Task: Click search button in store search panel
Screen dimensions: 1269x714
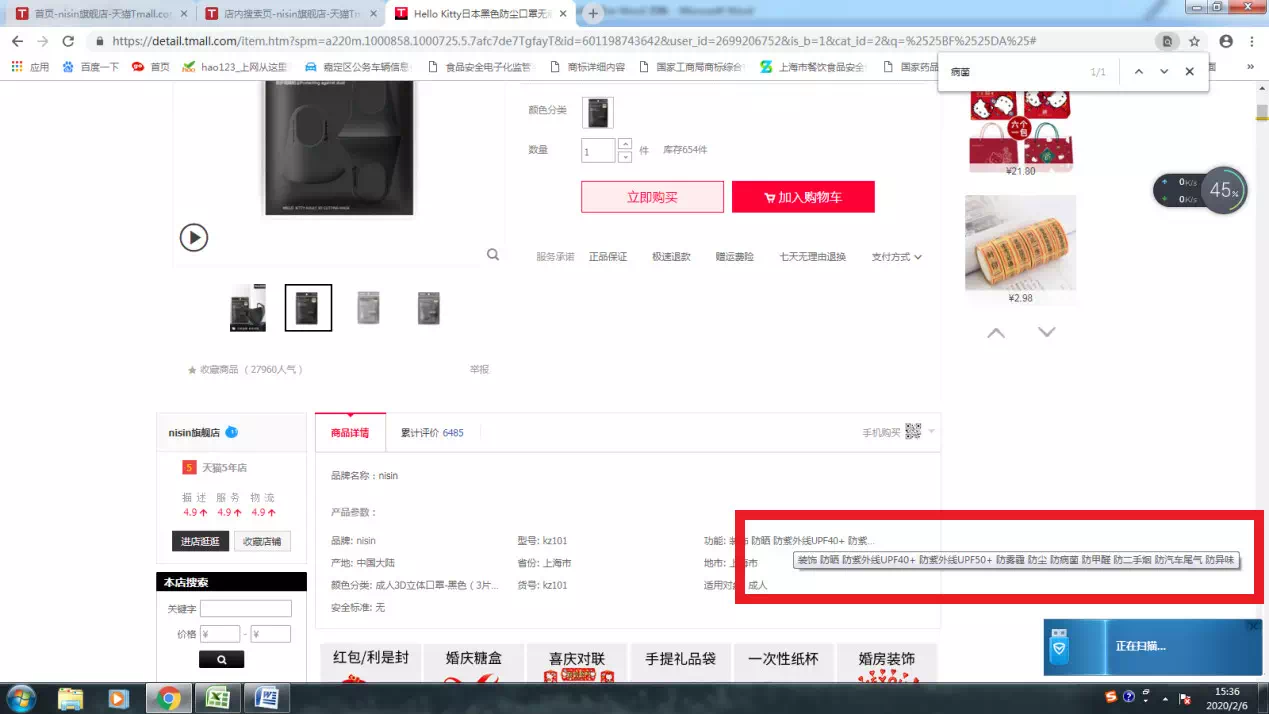Action: pos(221,659)
